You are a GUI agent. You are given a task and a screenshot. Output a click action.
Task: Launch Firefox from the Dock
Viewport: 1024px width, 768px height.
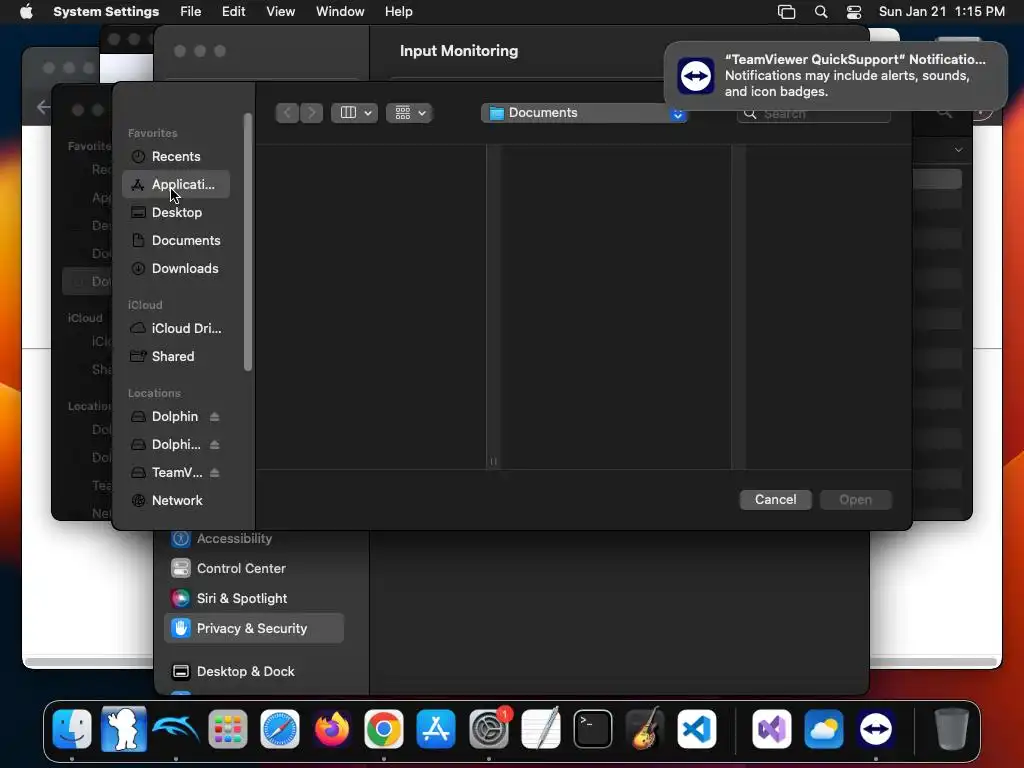pyautogui.click(x=332, y=729)
